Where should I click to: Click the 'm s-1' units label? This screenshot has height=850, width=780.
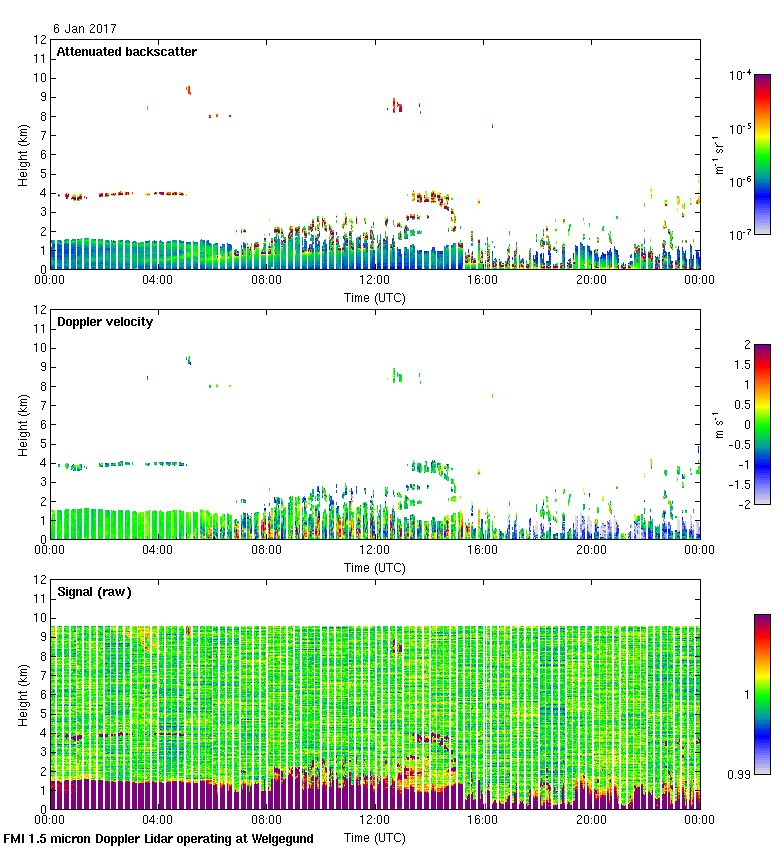(719, 425)
